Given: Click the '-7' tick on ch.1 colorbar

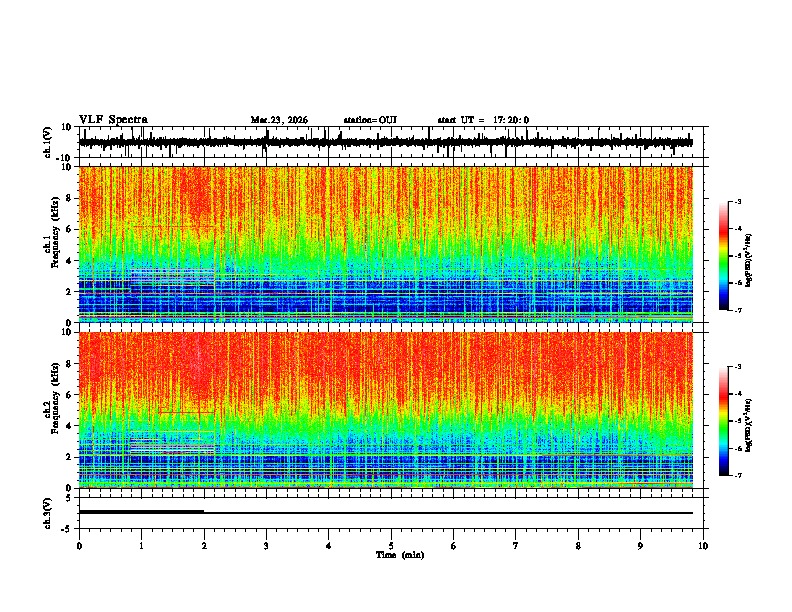Looking at the screenshot, I should tap(738, 311).
